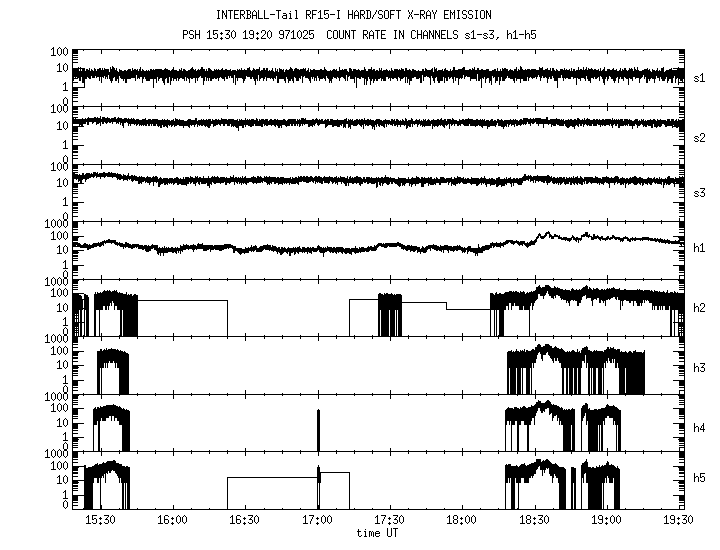Click the "time UT" axis title
This screenshot has width=720, height=550.
(378, 533)
